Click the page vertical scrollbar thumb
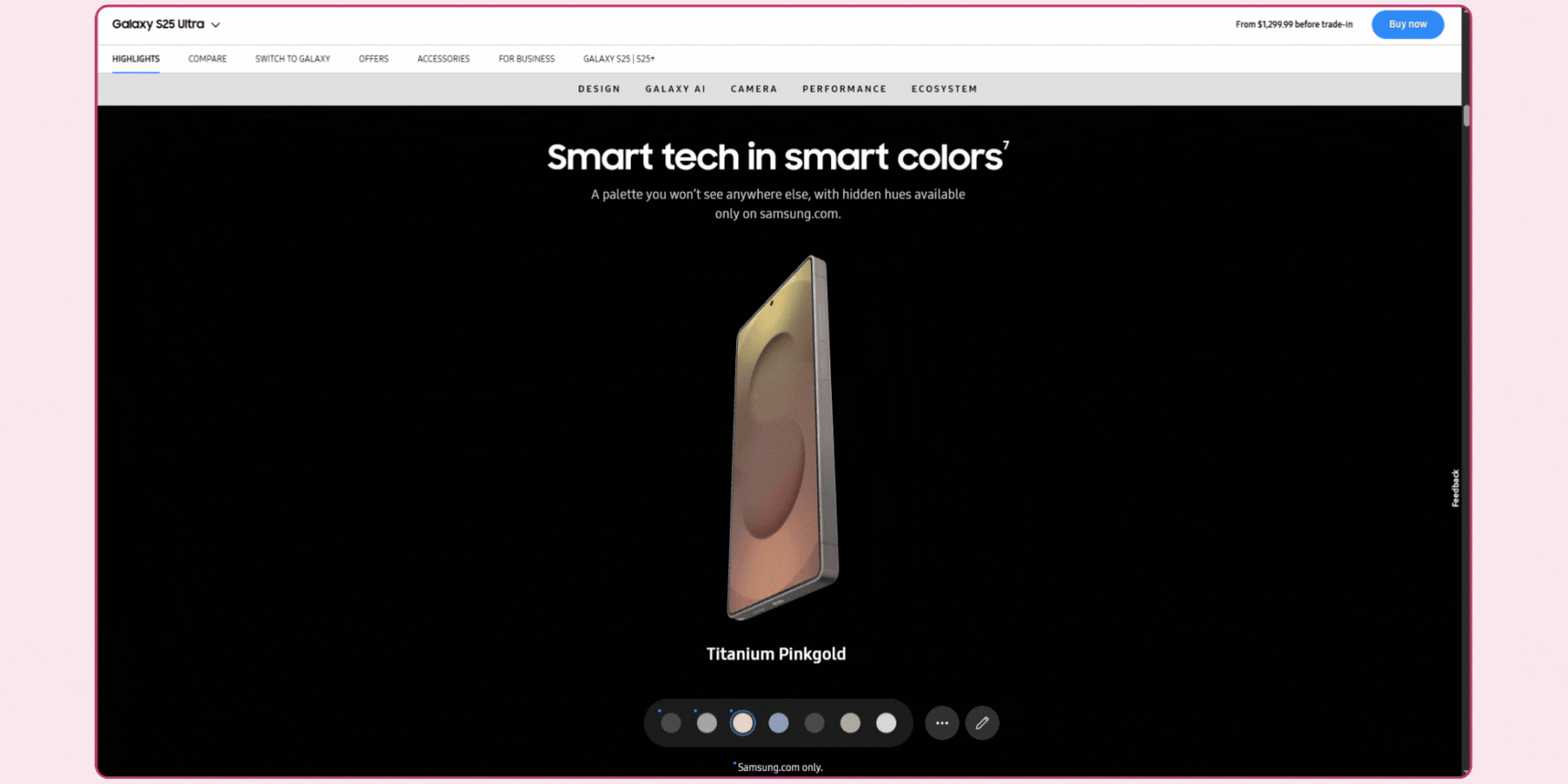Screen dimensions: 1568x784 tap(1467, 116)
